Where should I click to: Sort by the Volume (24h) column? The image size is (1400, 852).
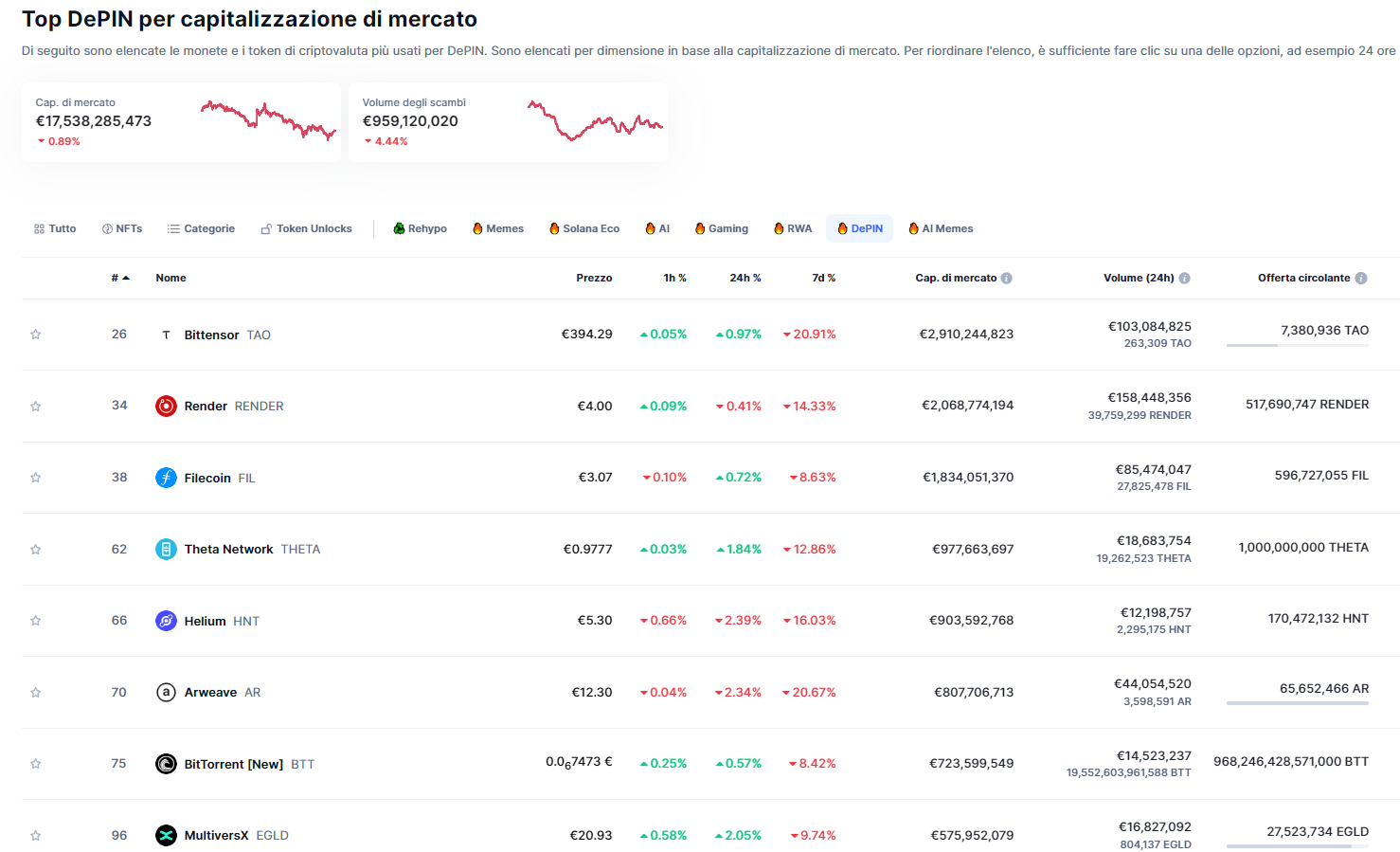1139,278
